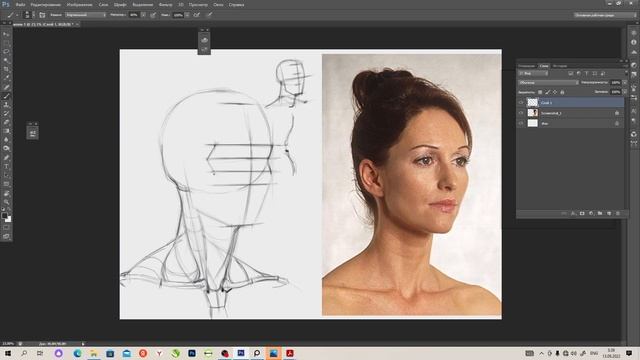Switch to the История tab

560,66
